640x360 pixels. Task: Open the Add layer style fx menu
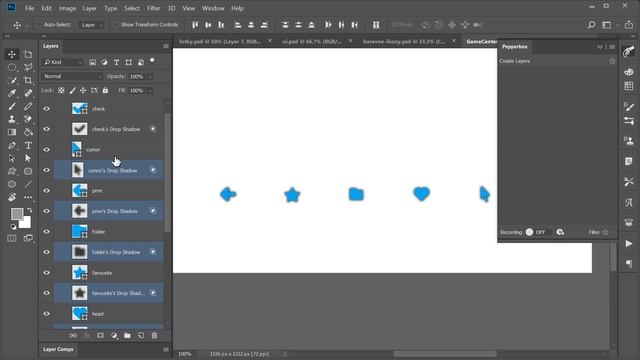[87, 336]
